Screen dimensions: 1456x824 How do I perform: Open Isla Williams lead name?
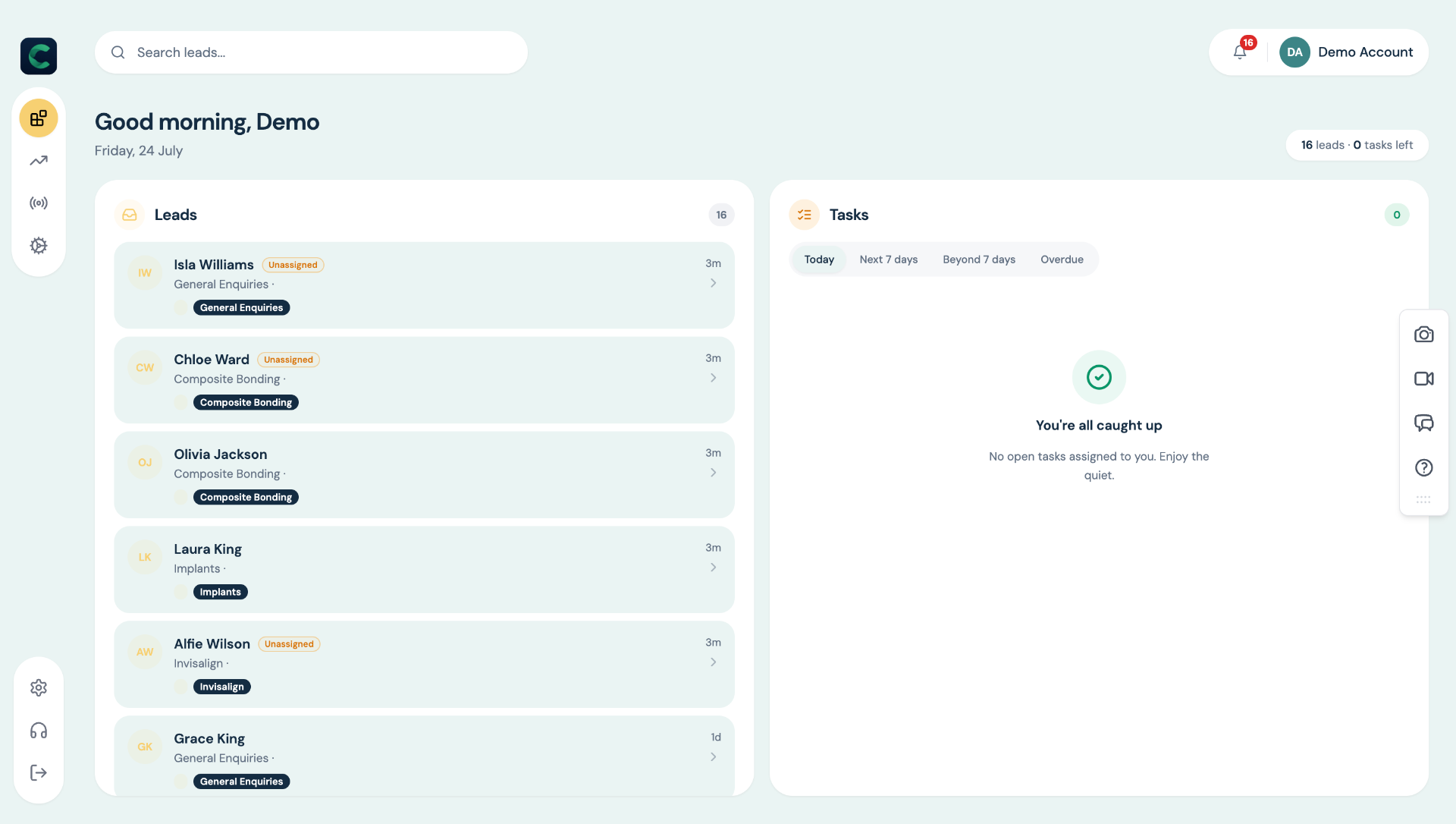pyautogui.click(x=214, y=265)
